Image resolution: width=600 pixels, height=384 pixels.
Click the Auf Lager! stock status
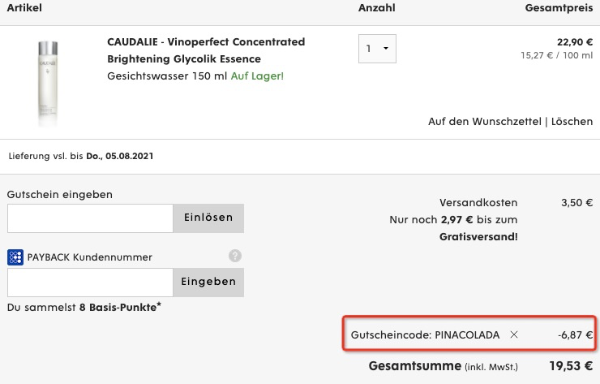tap(257, 76)
